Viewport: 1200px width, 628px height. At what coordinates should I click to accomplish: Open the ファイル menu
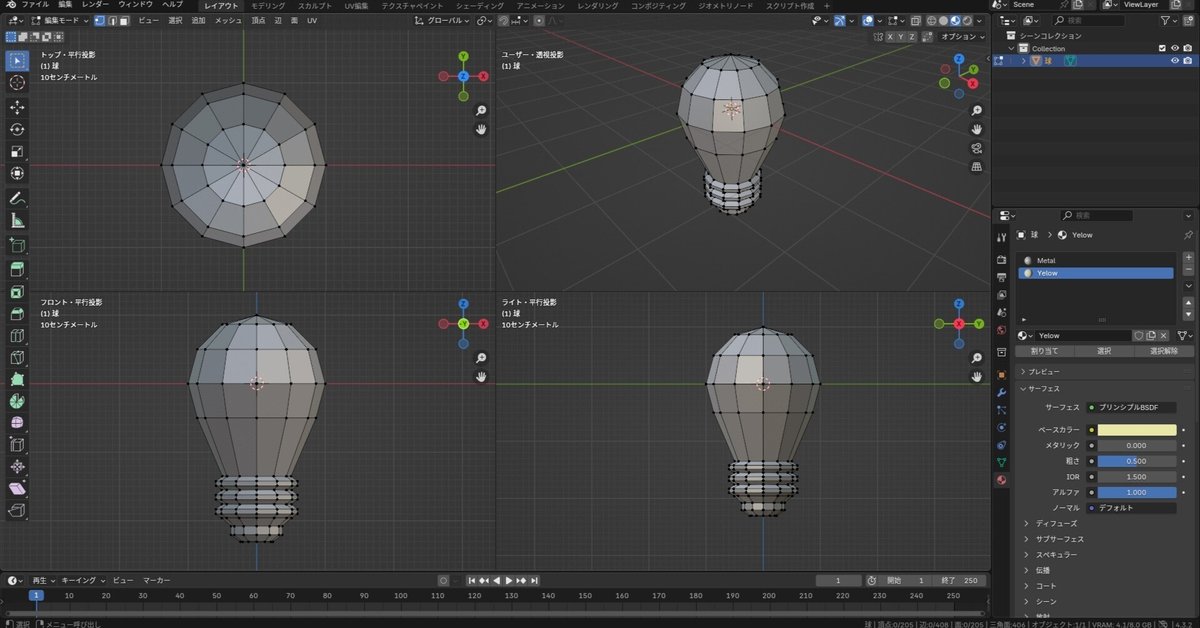click(x=35, y=5)
